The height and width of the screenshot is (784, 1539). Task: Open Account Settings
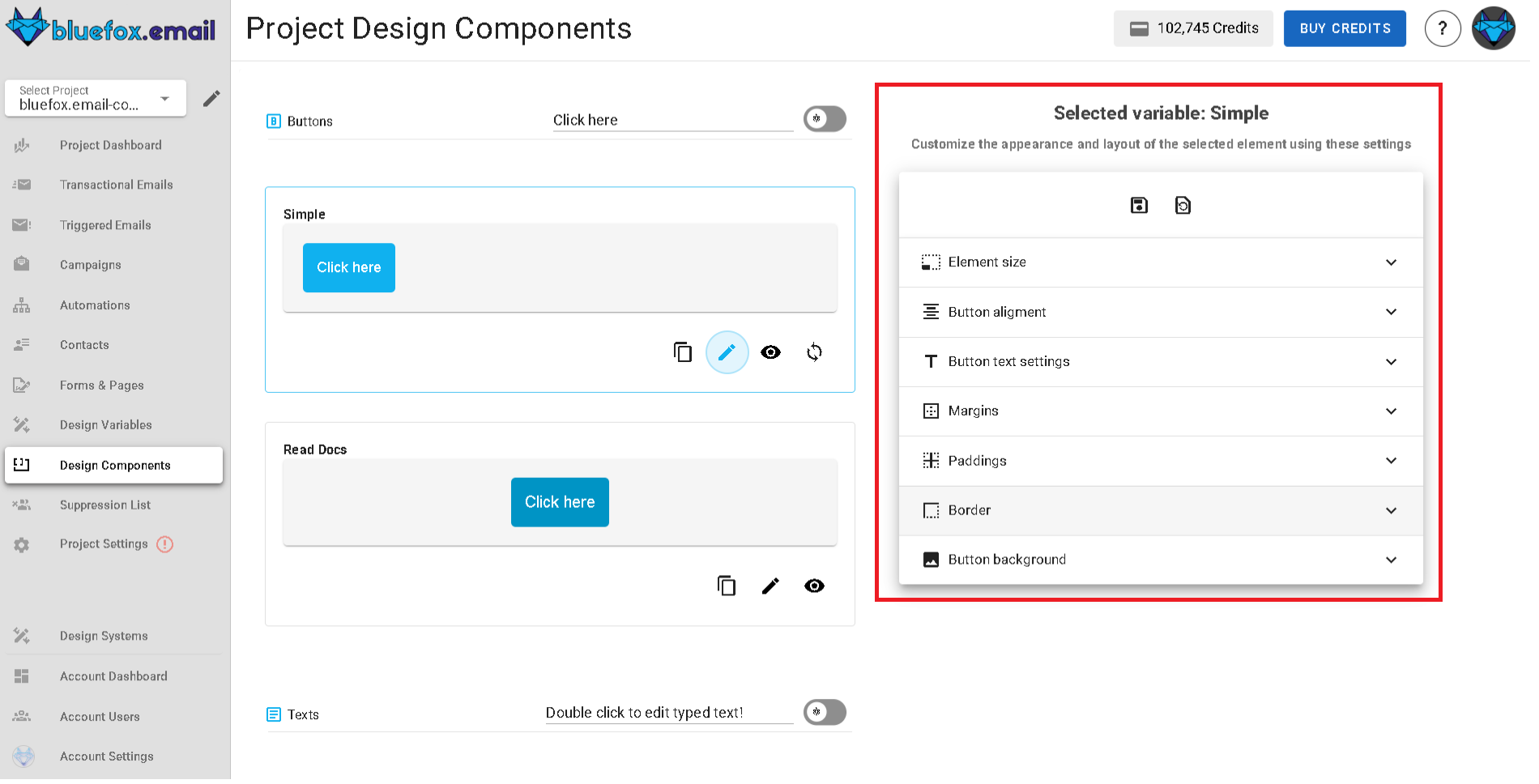tap(107, 757)
